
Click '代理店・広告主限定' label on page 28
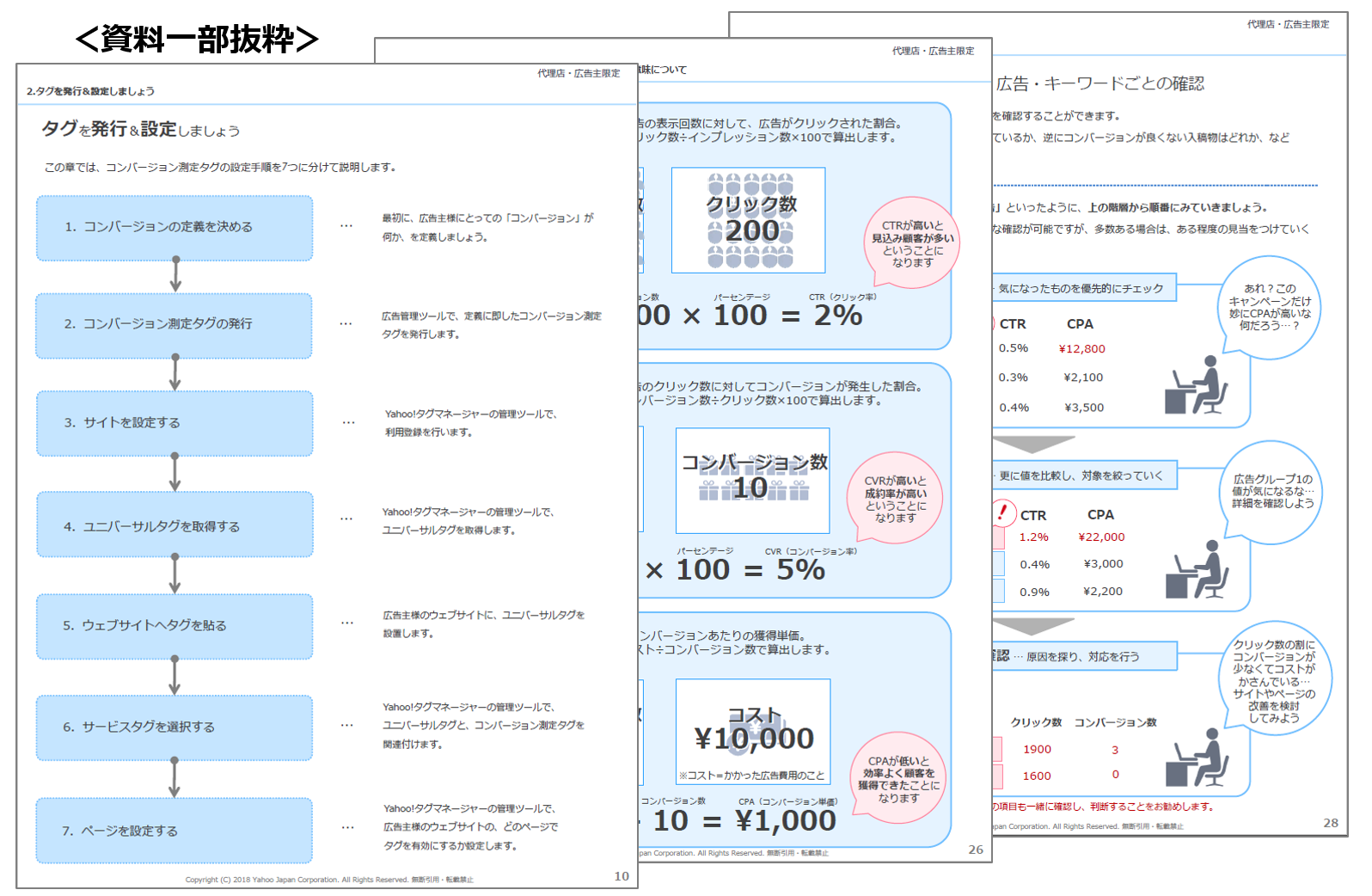tap(1288, 24)
